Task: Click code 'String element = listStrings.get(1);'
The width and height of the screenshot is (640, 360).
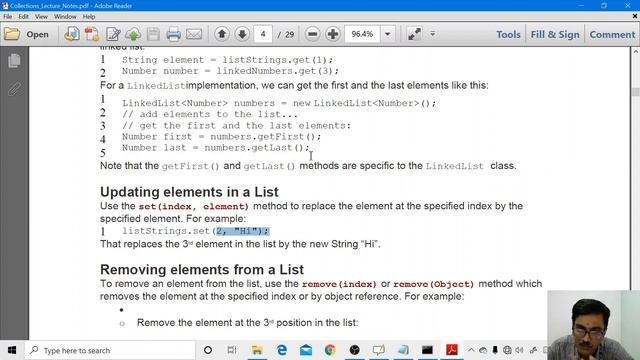Action: tap(227, 60)
